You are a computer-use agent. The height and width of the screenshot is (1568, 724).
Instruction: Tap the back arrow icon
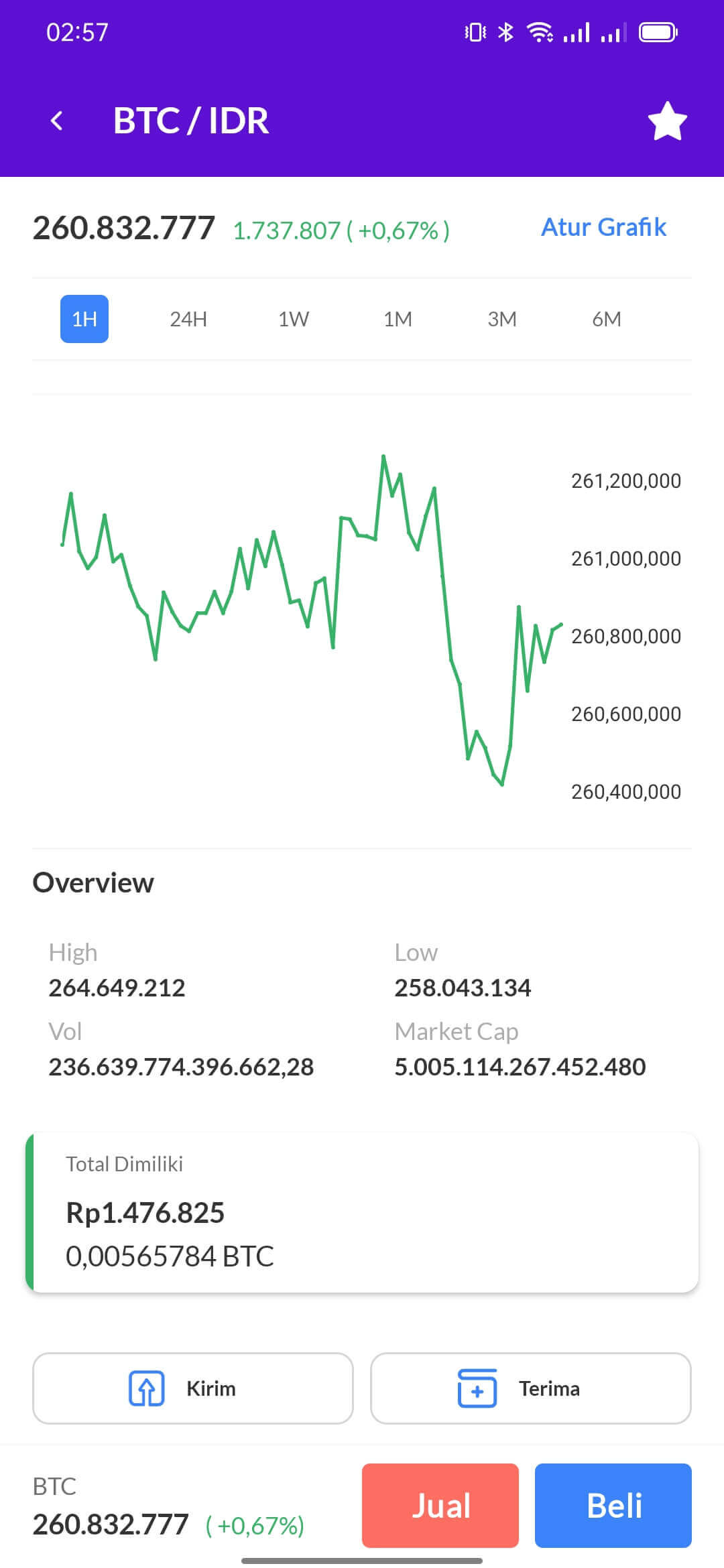(57, 121)
